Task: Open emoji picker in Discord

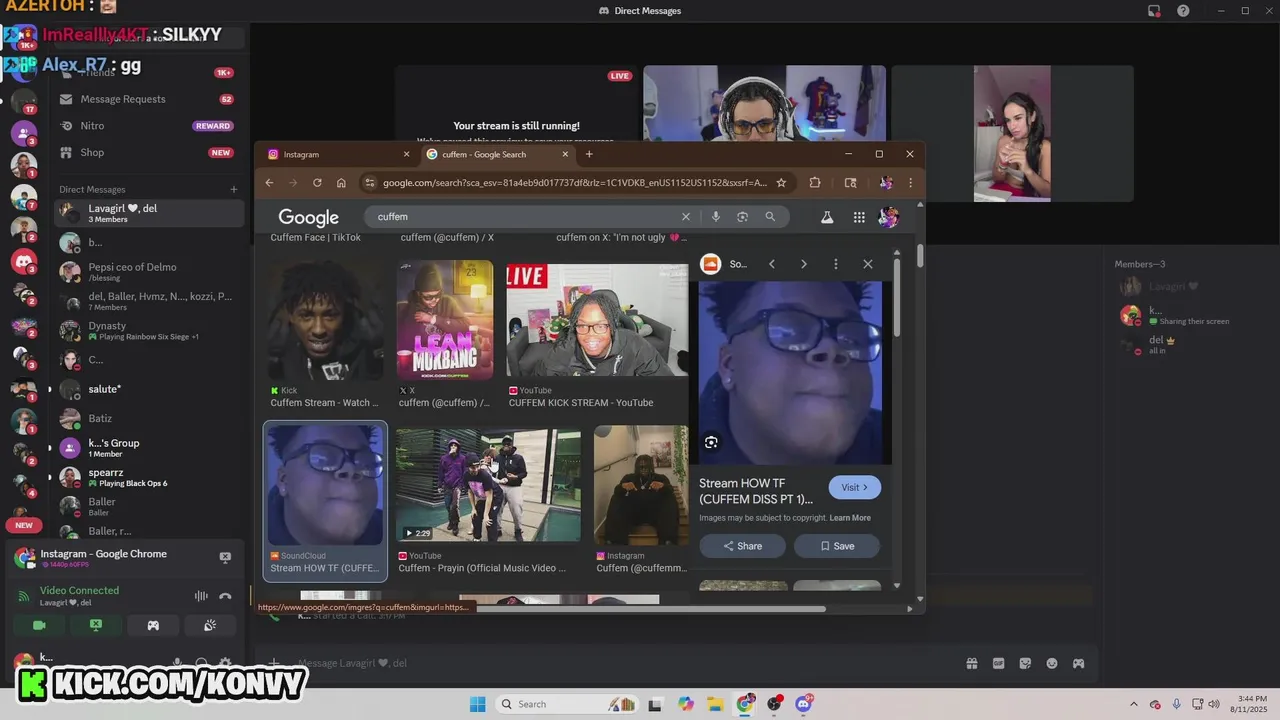Action: tap(1052, 663)
